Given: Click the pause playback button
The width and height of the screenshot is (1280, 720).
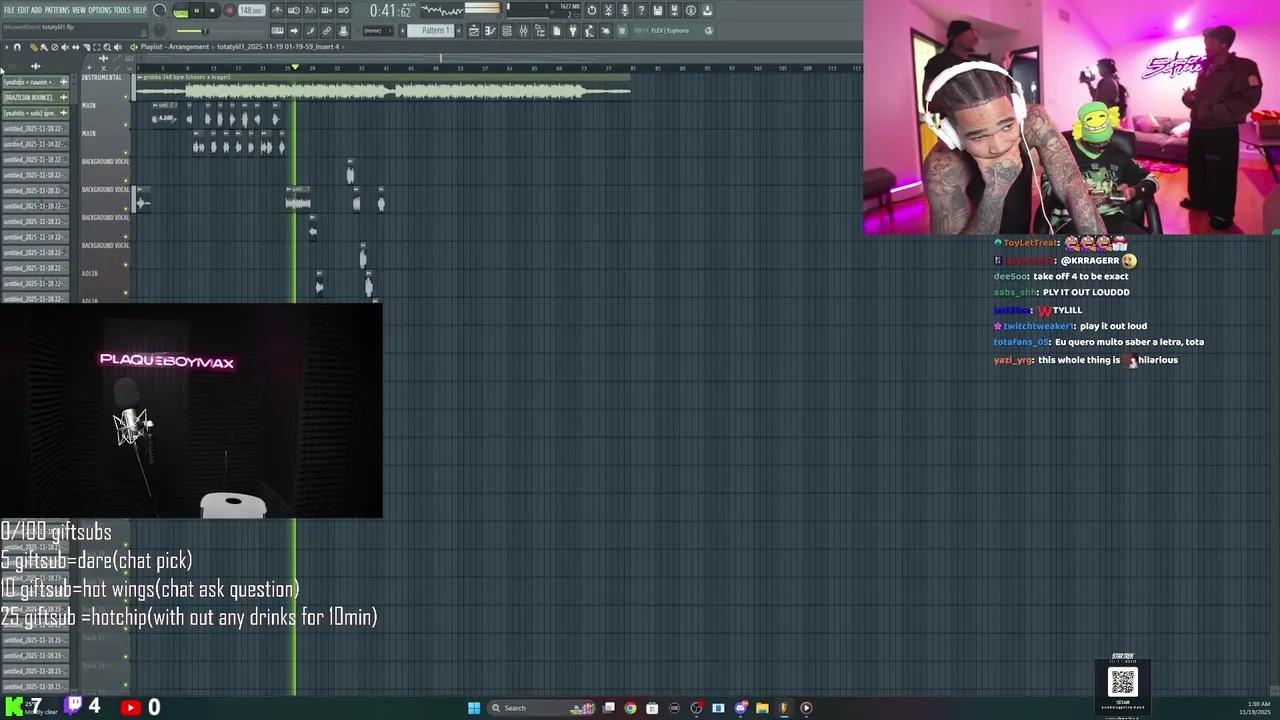Looking at the screenshot, I should click(x=197, y=10).
